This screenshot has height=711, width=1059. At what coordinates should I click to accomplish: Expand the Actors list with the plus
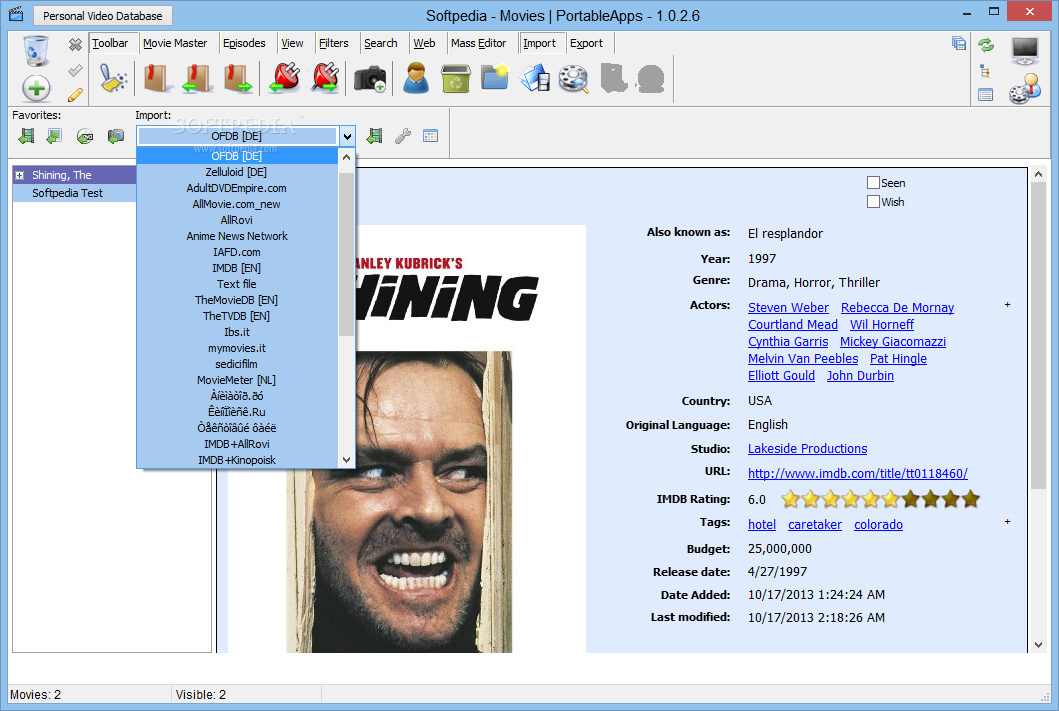(x=1007, y=305)
